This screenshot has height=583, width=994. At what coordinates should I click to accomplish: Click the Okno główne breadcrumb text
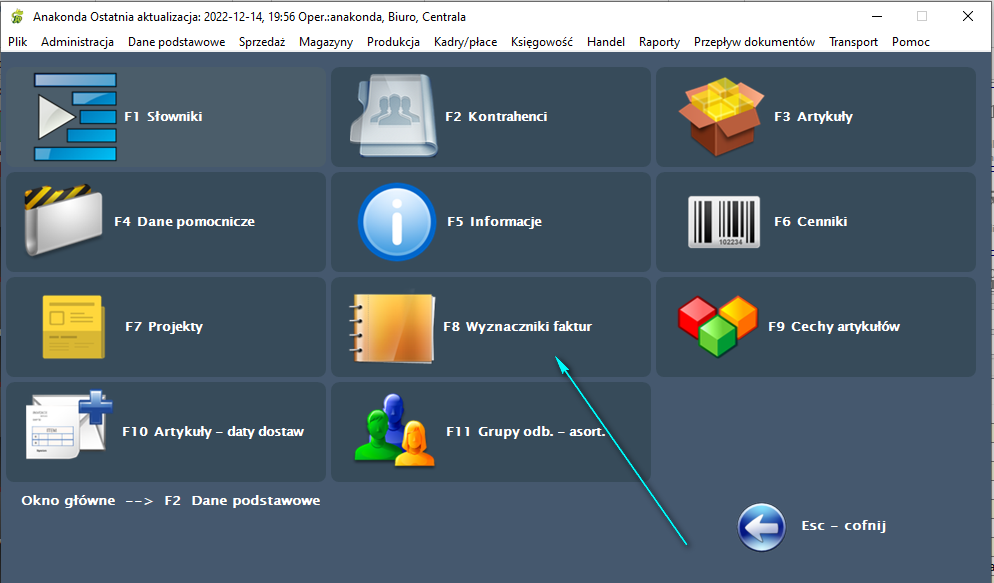point(68,501)
